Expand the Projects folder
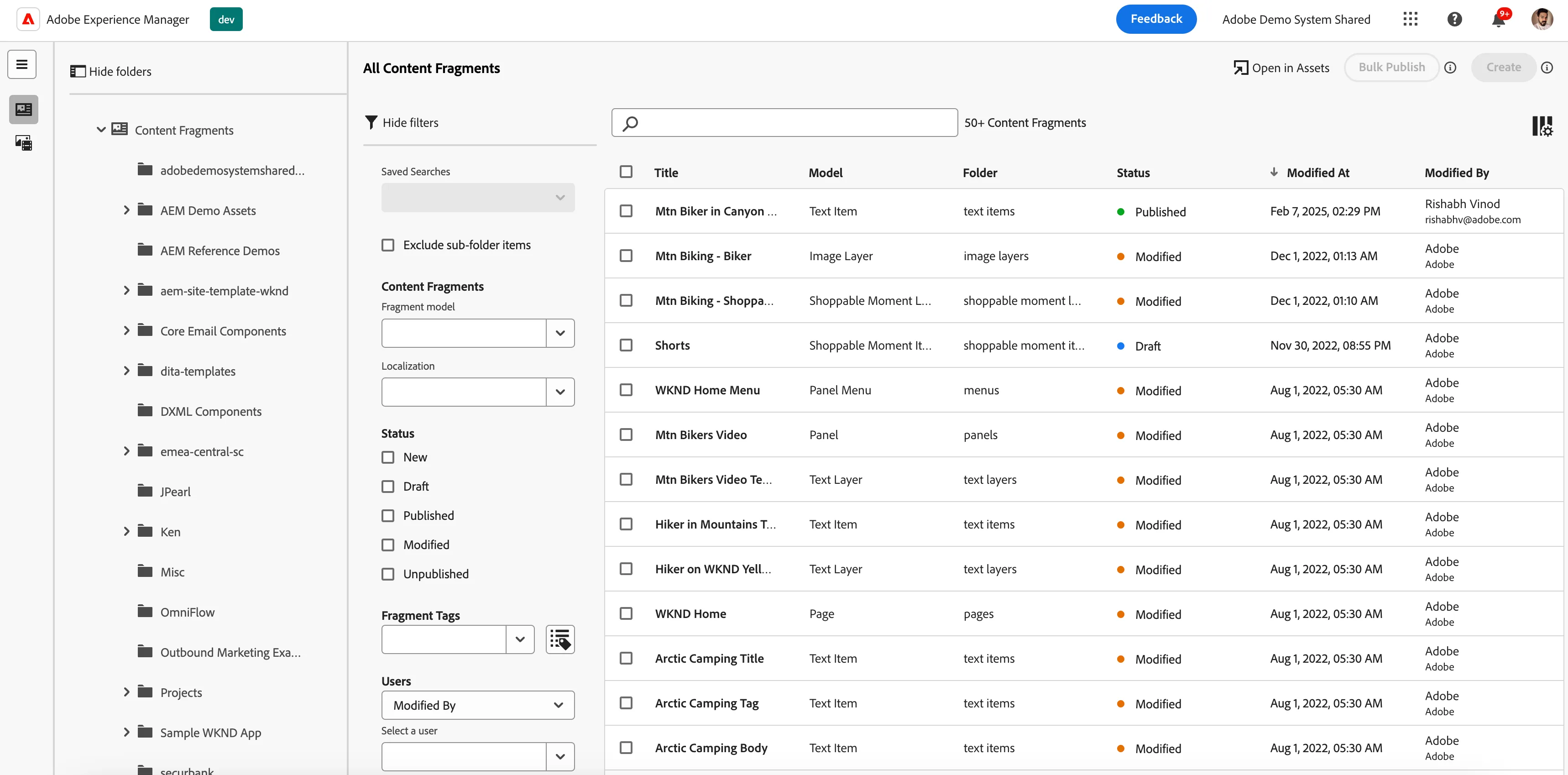This screenshot has width=1568, height=775. (126, 693)
